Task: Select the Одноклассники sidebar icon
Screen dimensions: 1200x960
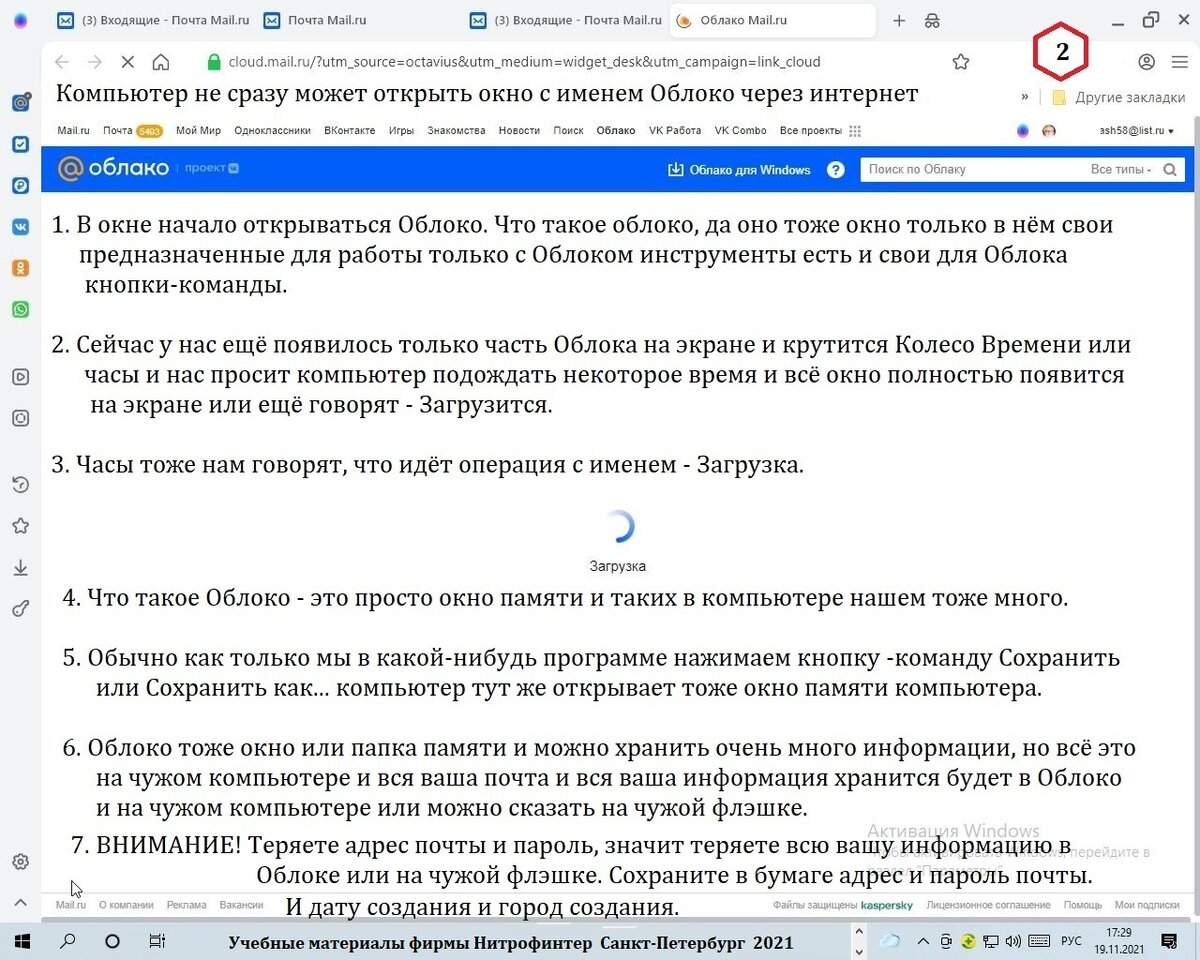Action: [20, 267]
